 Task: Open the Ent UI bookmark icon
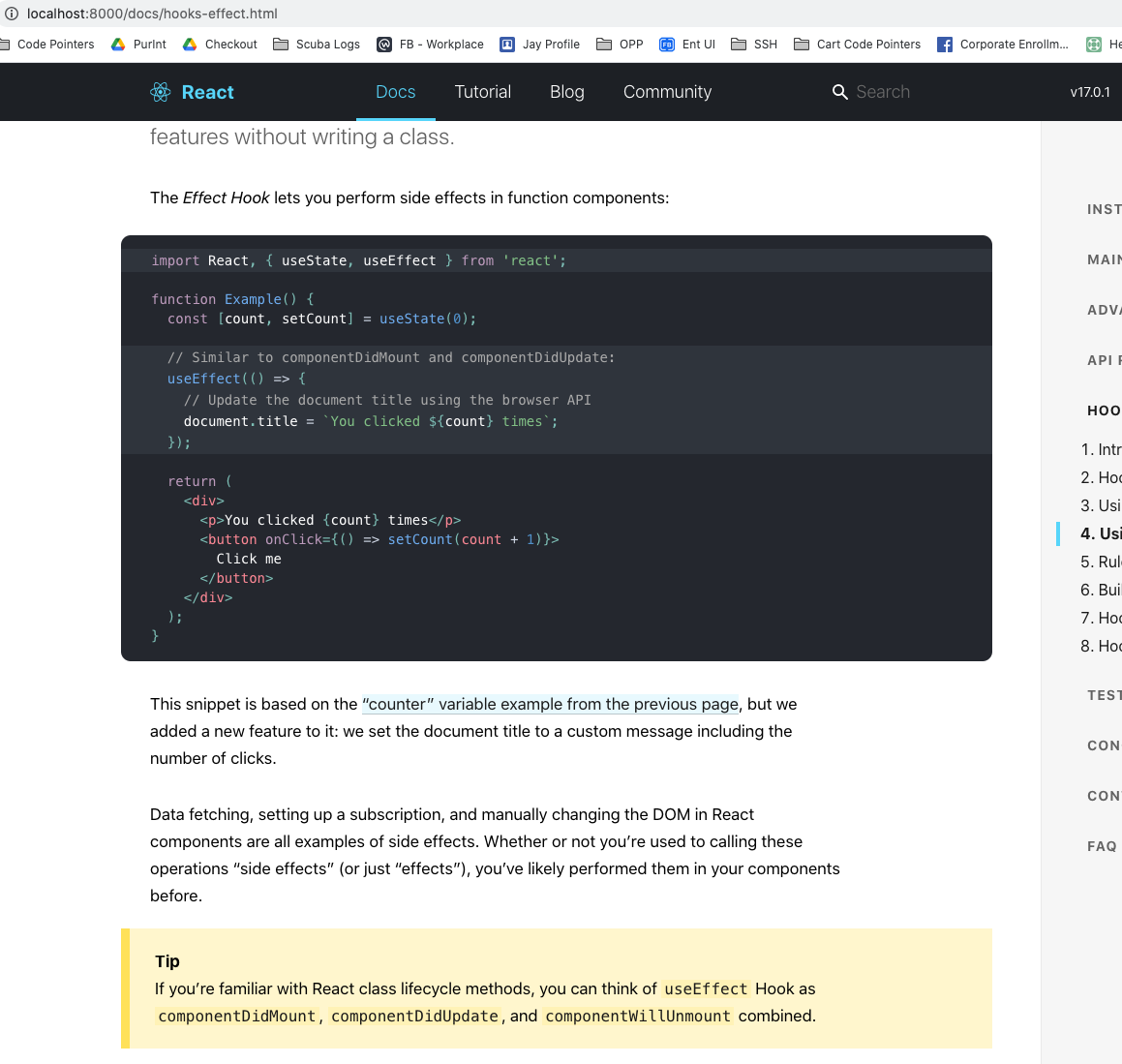666,45
